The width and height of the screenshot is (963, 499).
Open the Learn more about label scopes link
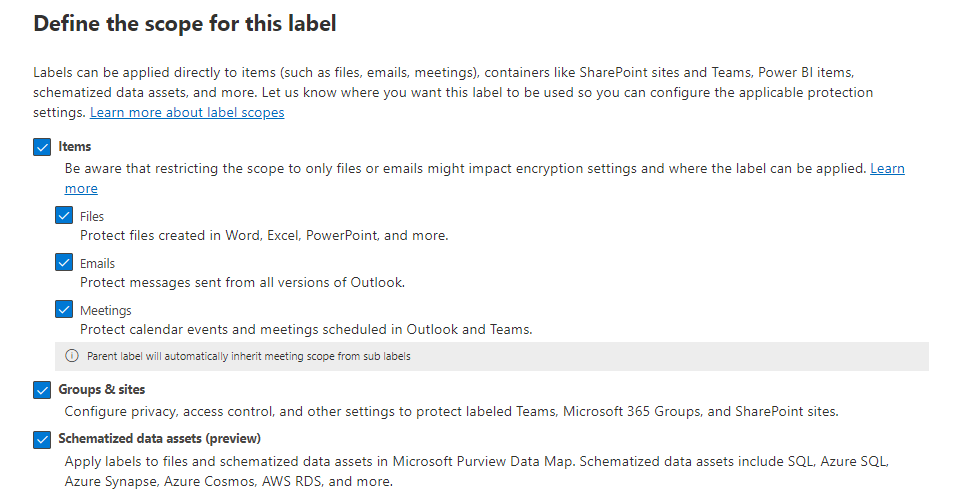187,112
